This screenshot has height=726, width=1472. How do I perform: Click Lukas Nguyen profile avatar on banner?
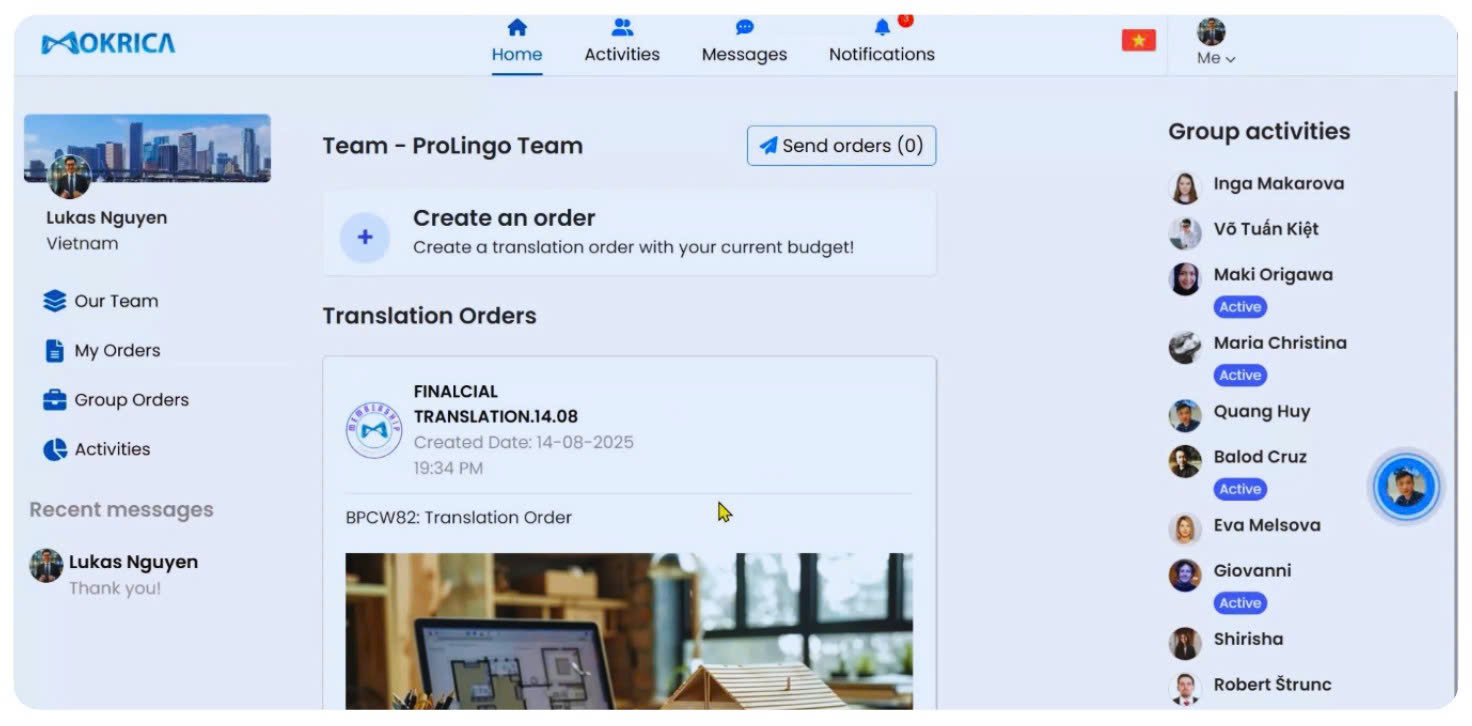pos(69,177)
